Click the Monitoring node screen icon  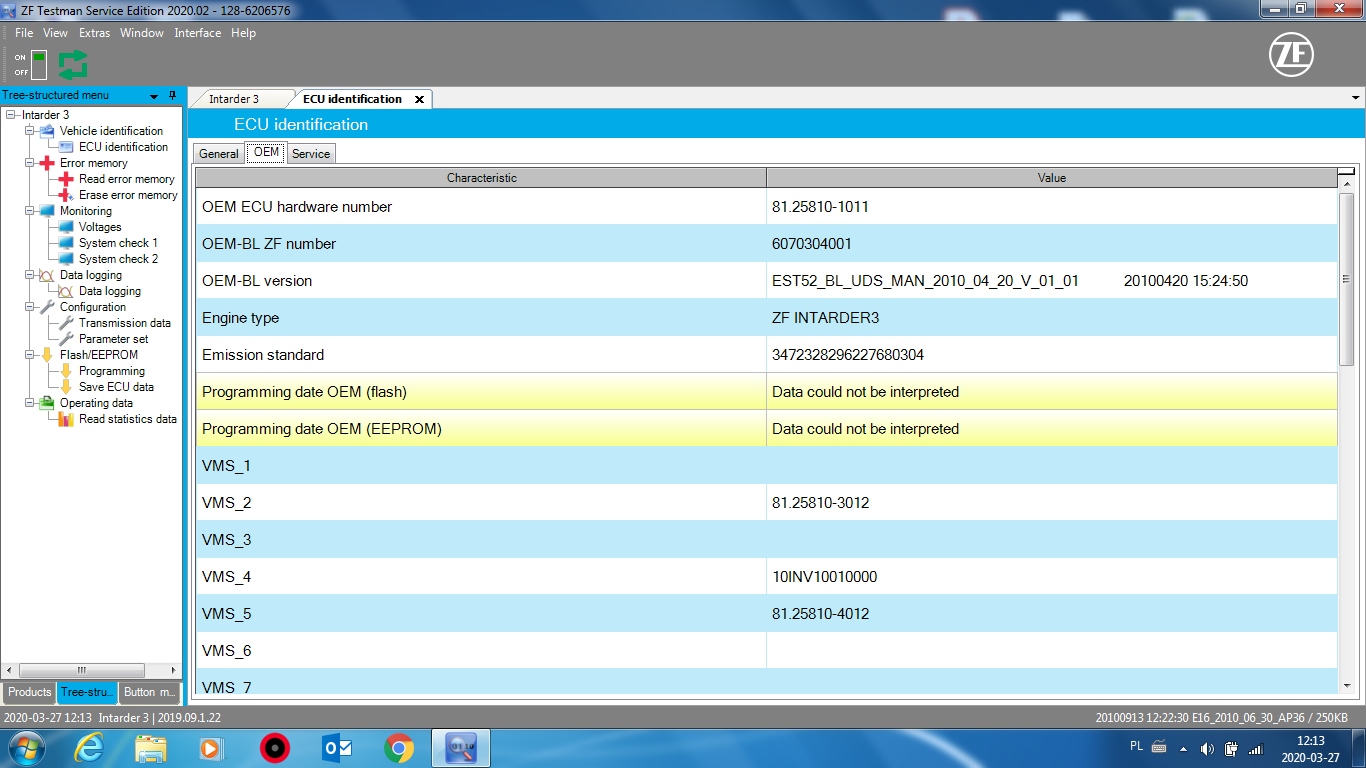(47, 211)
